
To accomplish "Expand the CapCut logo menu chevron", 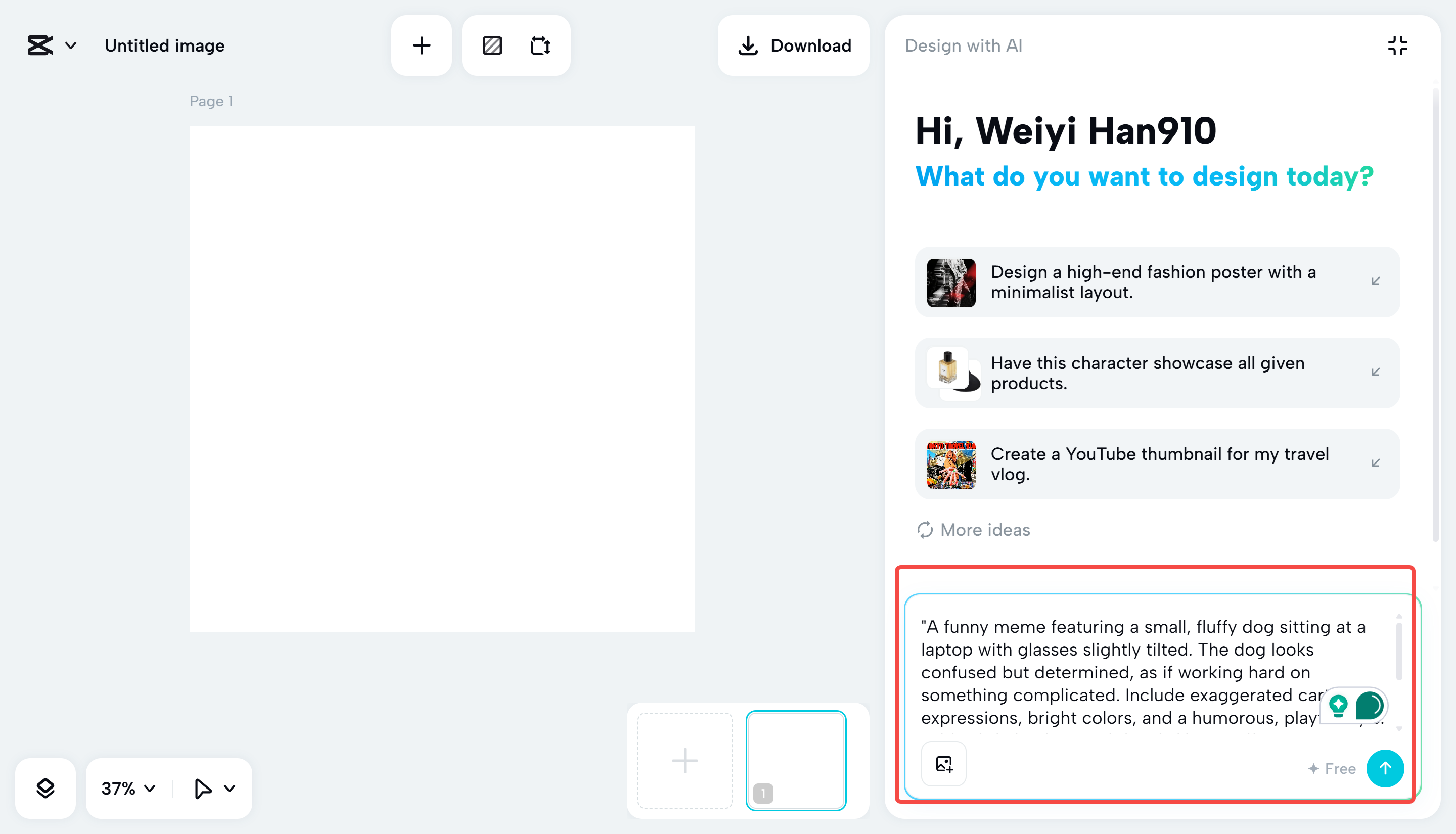I will pyautogui.click(x=71, y=45).
